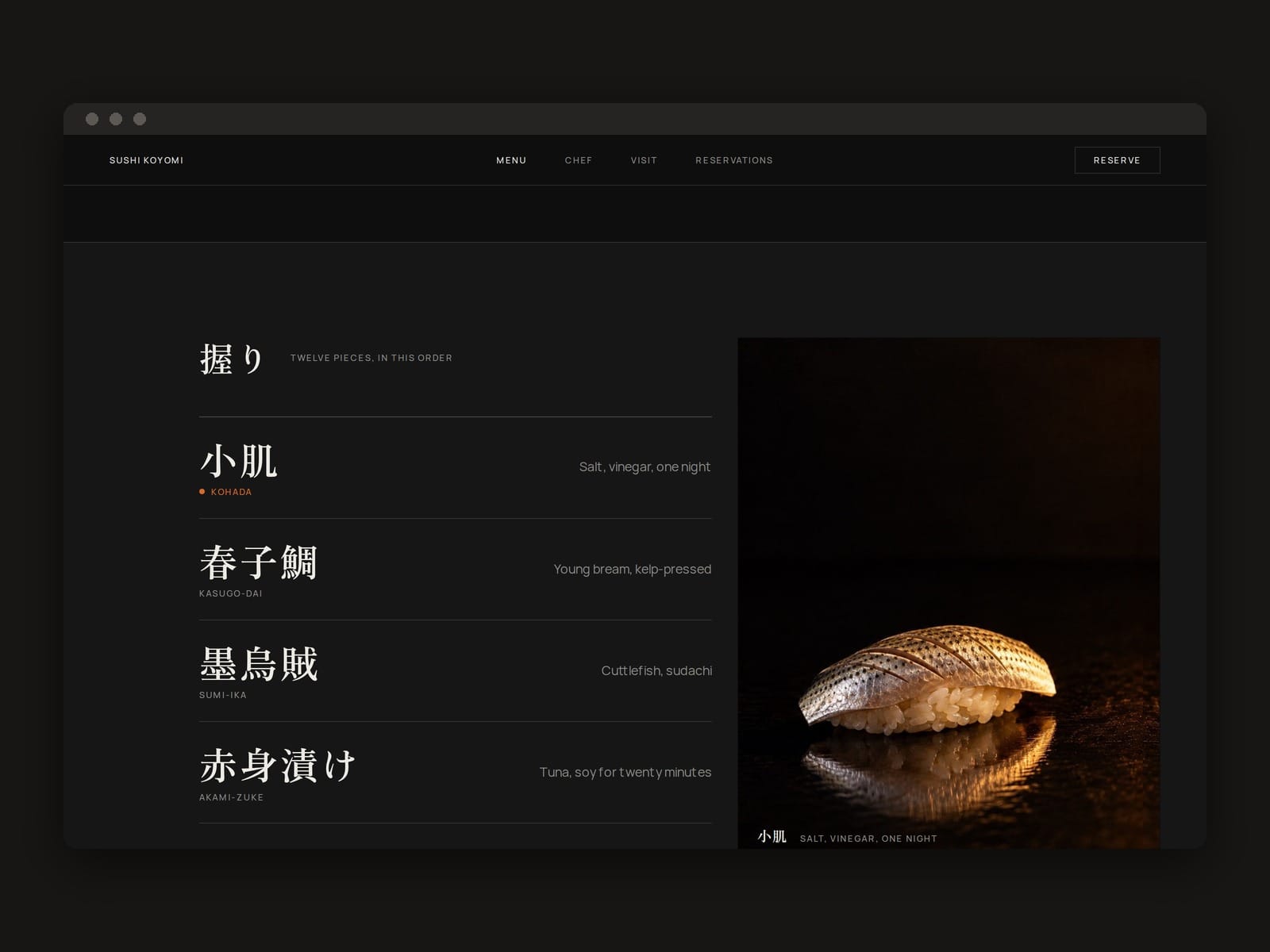Click the middle window control dot

(116, 119)
